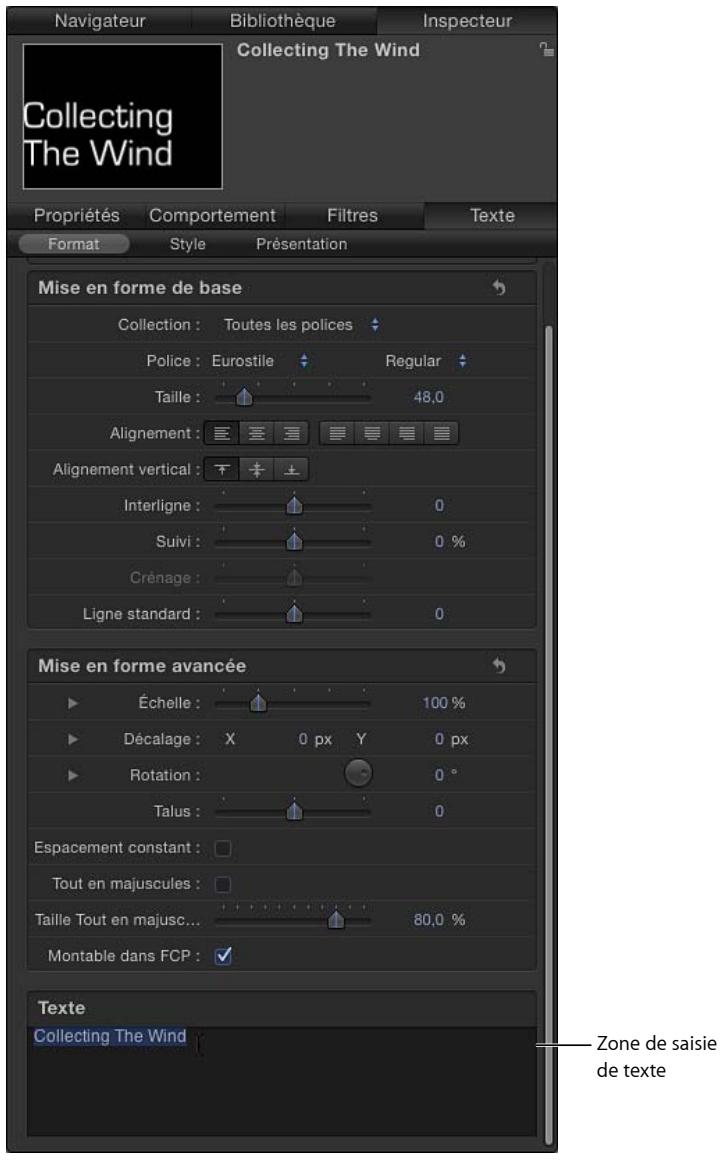The width and height of the screenshot is (723, 1160).
Task: Select the Texte tab
Action: click(492, 215)
